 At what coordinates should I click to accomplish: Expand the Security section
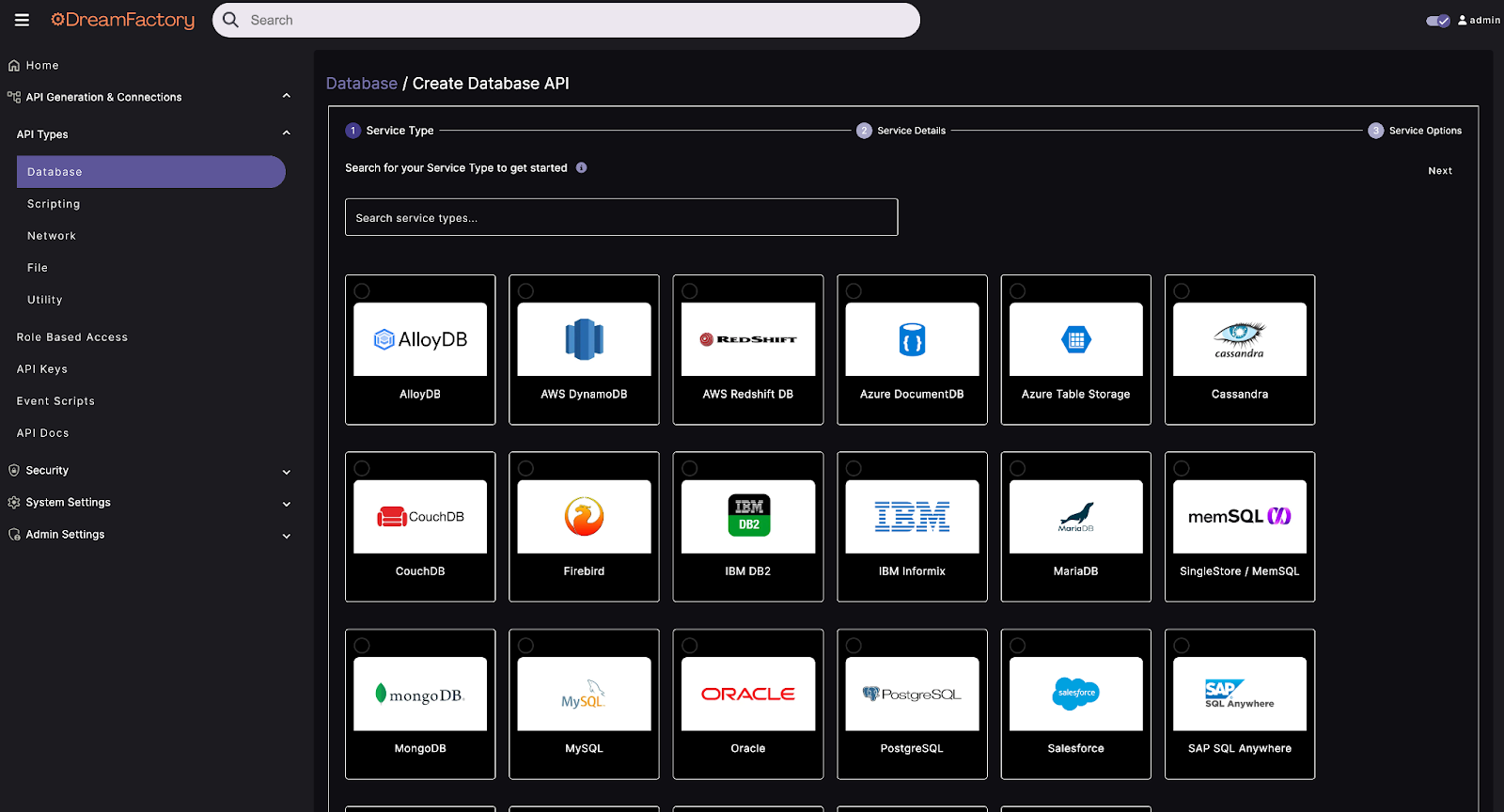287,472
